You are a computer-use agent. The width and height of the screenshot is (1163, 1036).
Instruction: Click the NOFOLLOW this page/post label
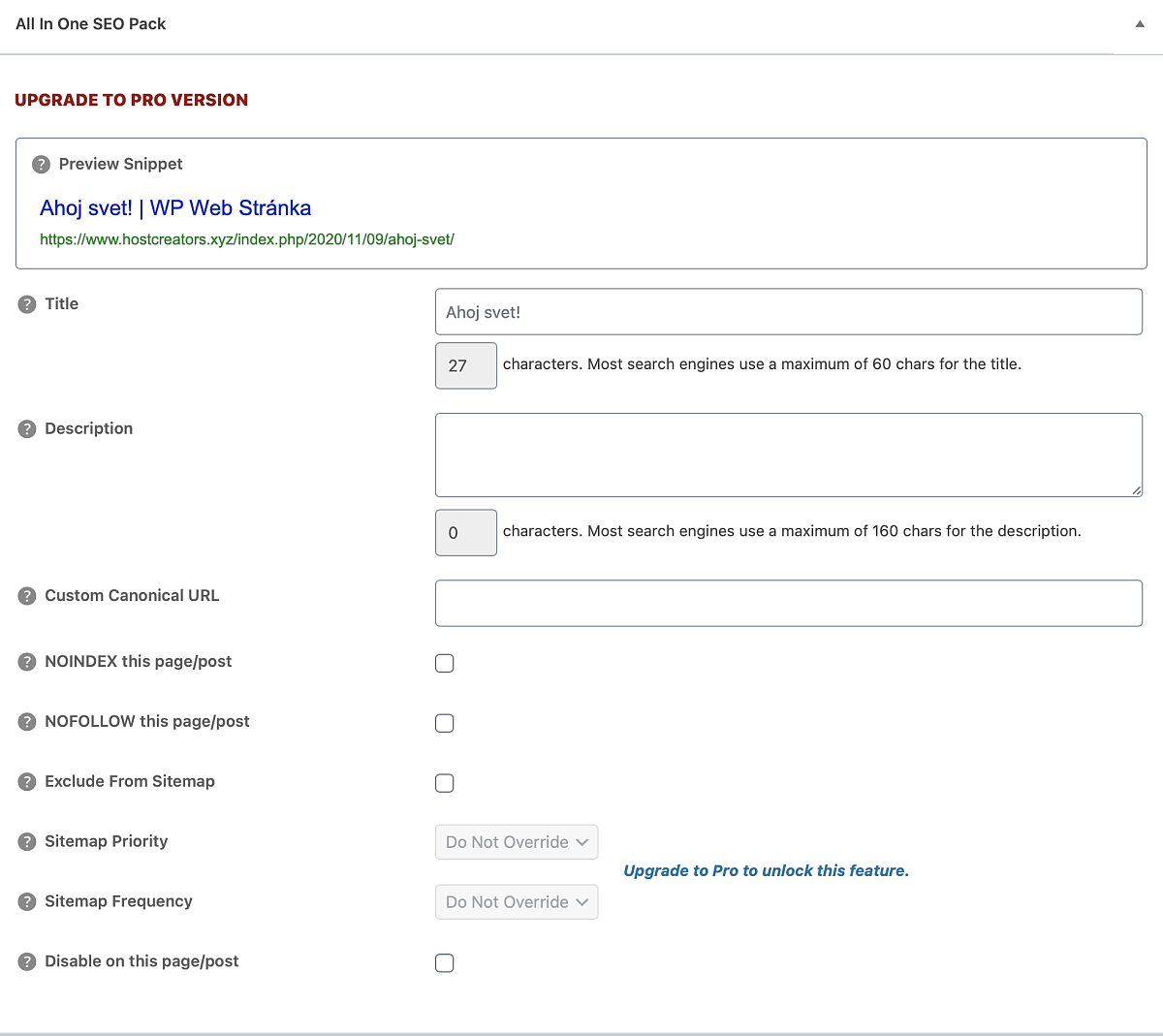click(147, 721)
